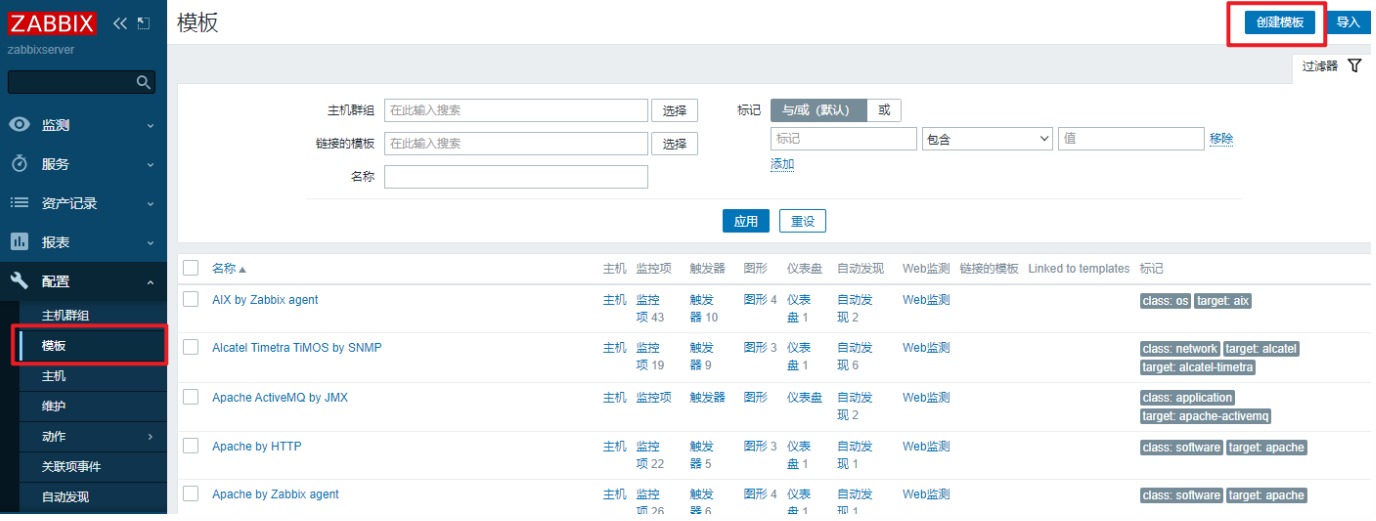Open the Apache by HTTP template
1376x521 pixels.
[x=256, y=446]
